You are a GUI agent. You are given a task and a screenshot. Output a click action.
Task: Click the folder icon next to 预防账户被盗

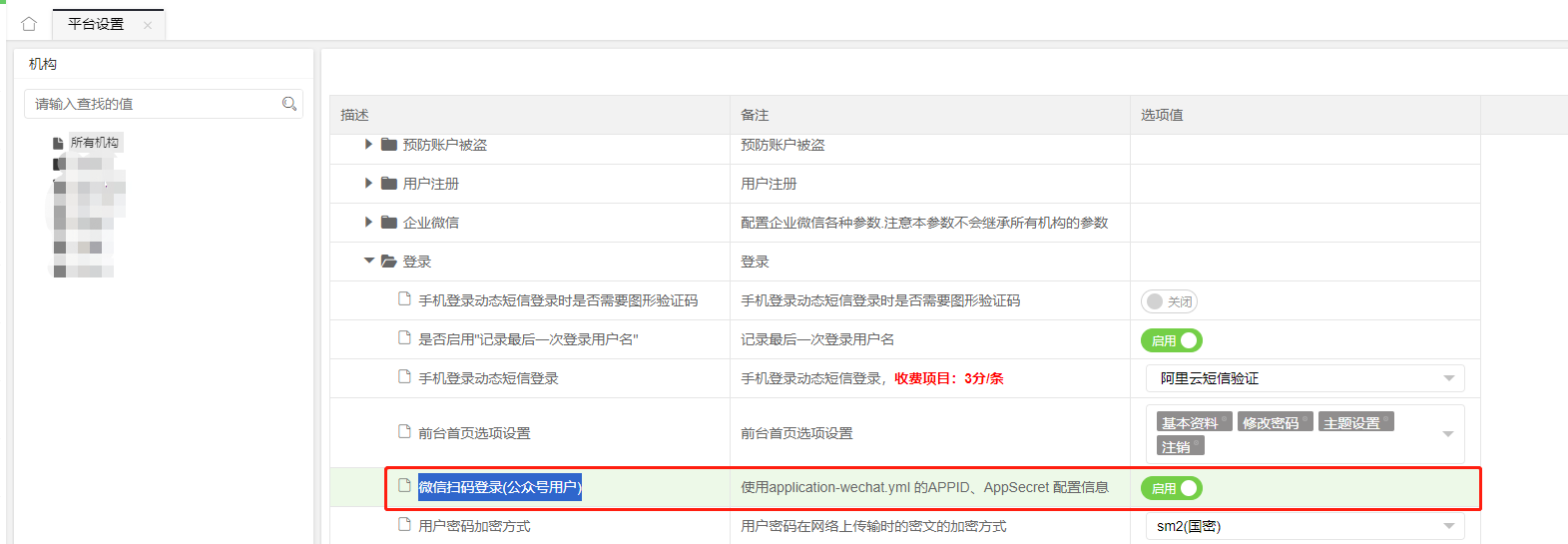389,145
